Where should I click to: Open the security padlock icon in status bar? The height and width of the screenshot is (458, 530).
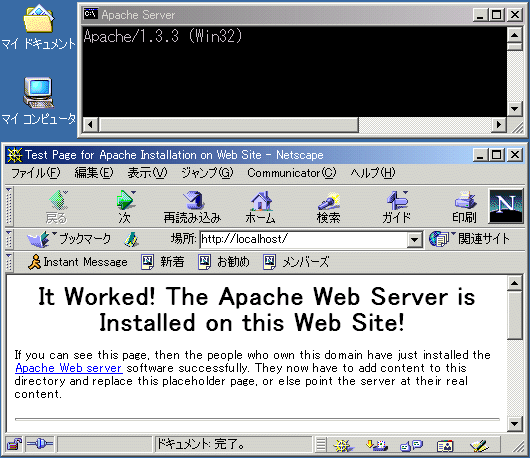click(14, 444)
